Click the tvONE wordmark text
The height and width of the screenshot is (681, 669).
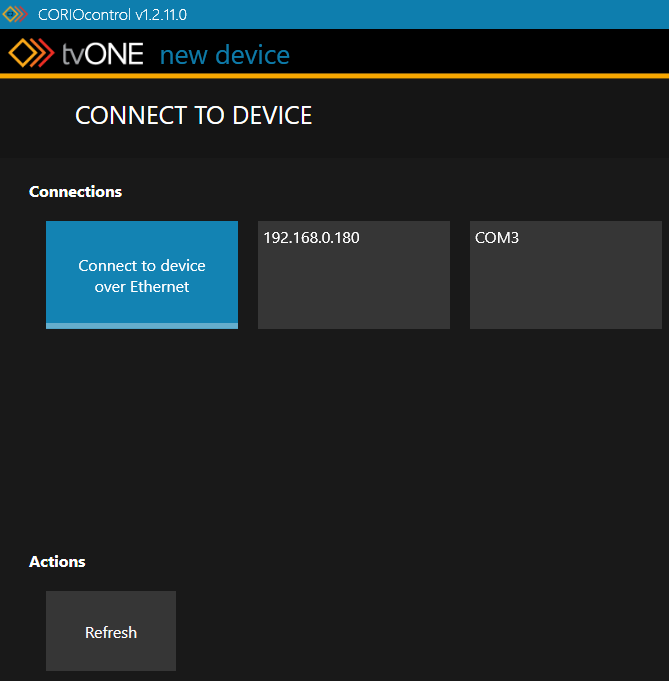pos(103,53)
